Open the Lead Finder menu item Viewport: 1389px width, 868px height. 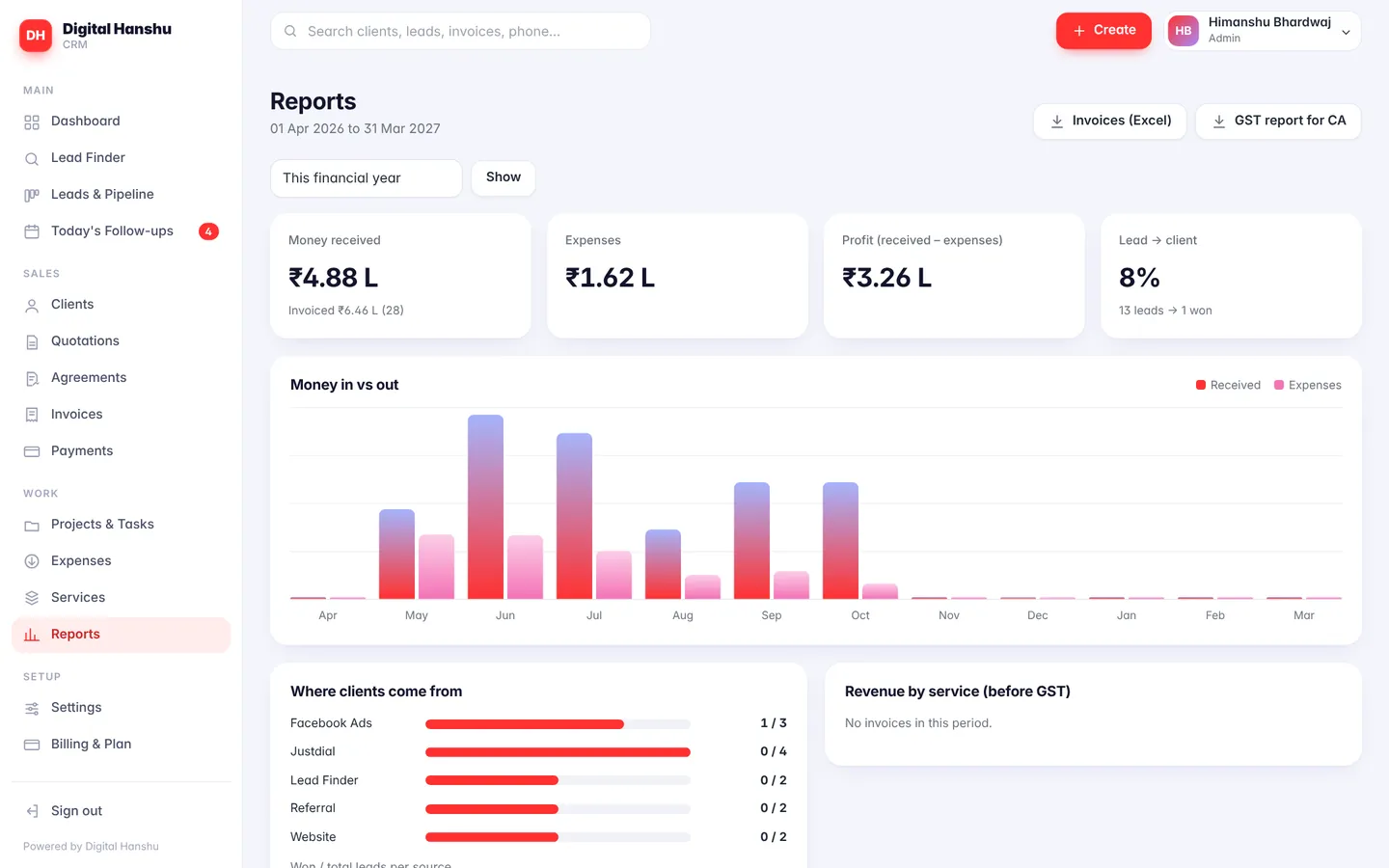(x=121, y=158)
